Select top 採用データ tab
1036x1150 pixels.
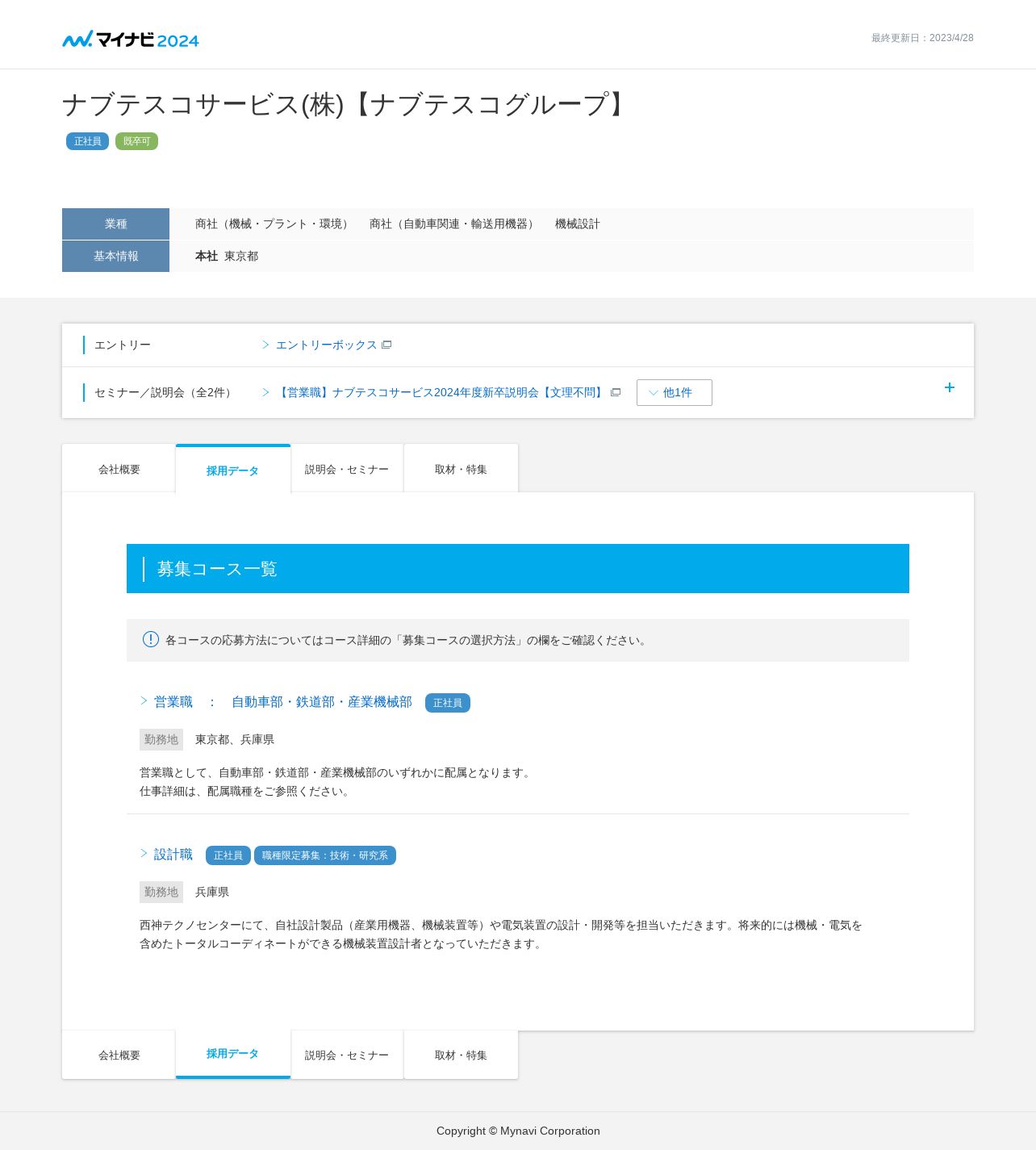point(232,470)
